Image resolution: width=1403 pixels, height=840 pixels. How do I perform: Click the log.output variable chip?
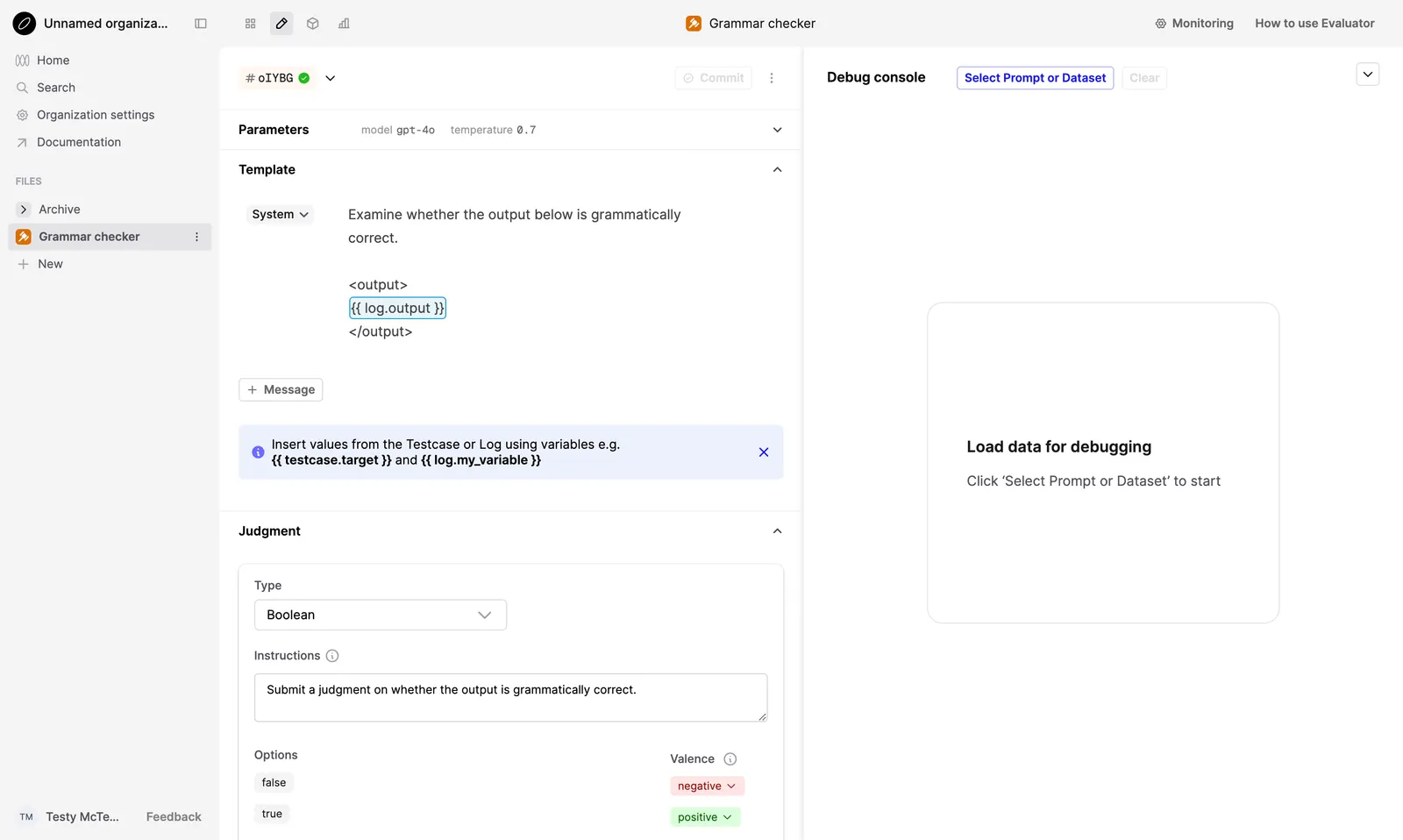click(x=397, y=309)
